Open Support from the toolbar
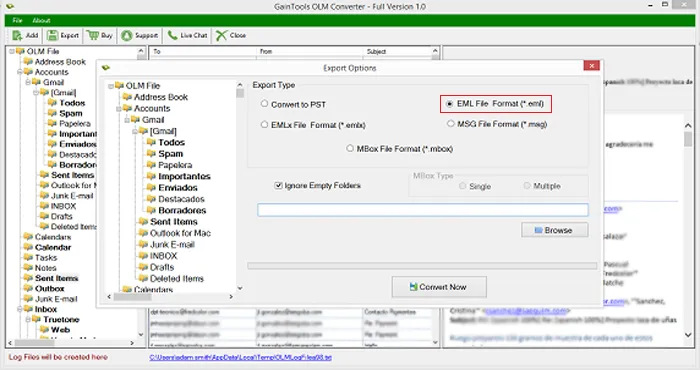Image resolution: width=700 pixels, height=370 pixels. (140, 35)
